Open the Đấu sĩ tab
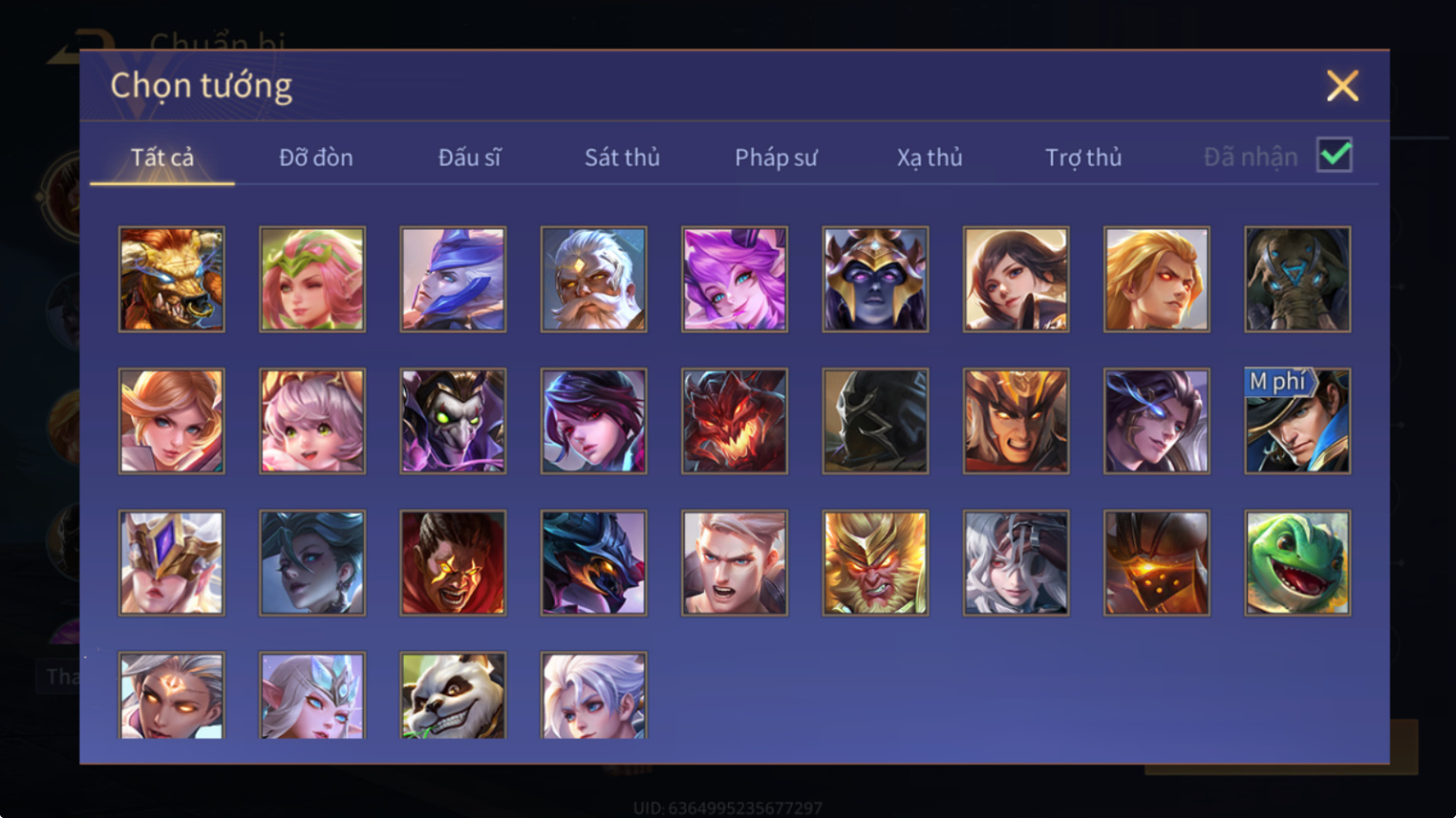Viewport: 1456px width, 818px height. click(469, 158)
